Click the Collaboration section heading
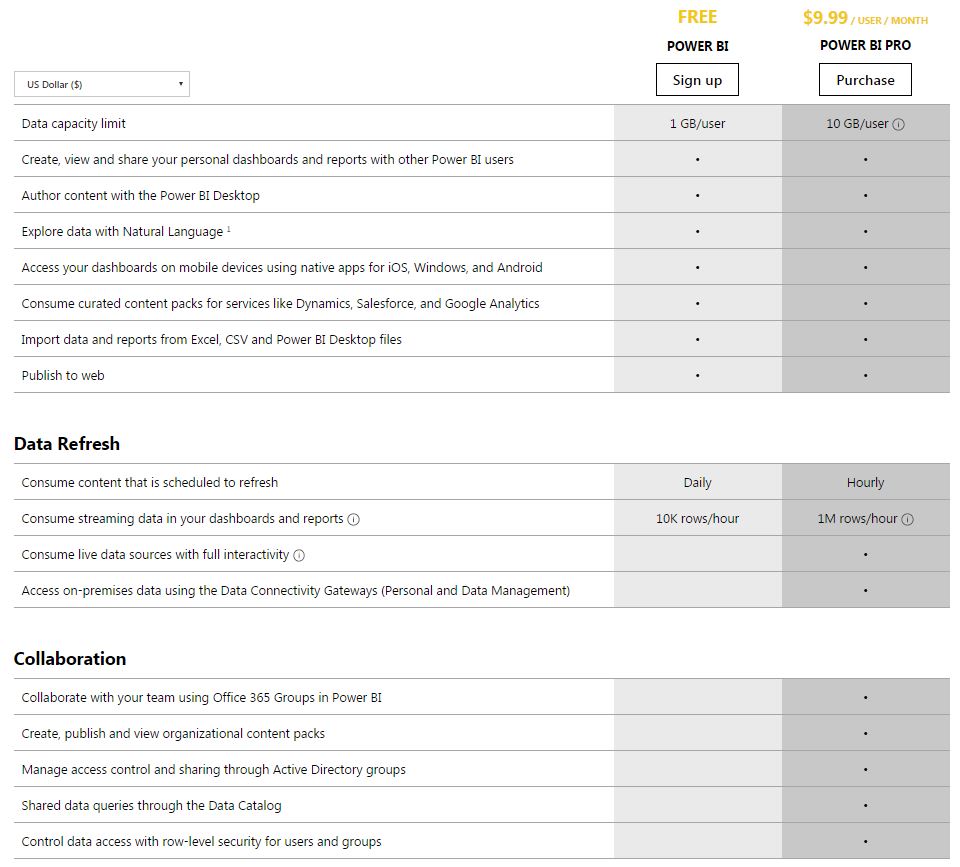Image resolution: width=960 pixels, height=867 pixels. click(x=70, y=658)
